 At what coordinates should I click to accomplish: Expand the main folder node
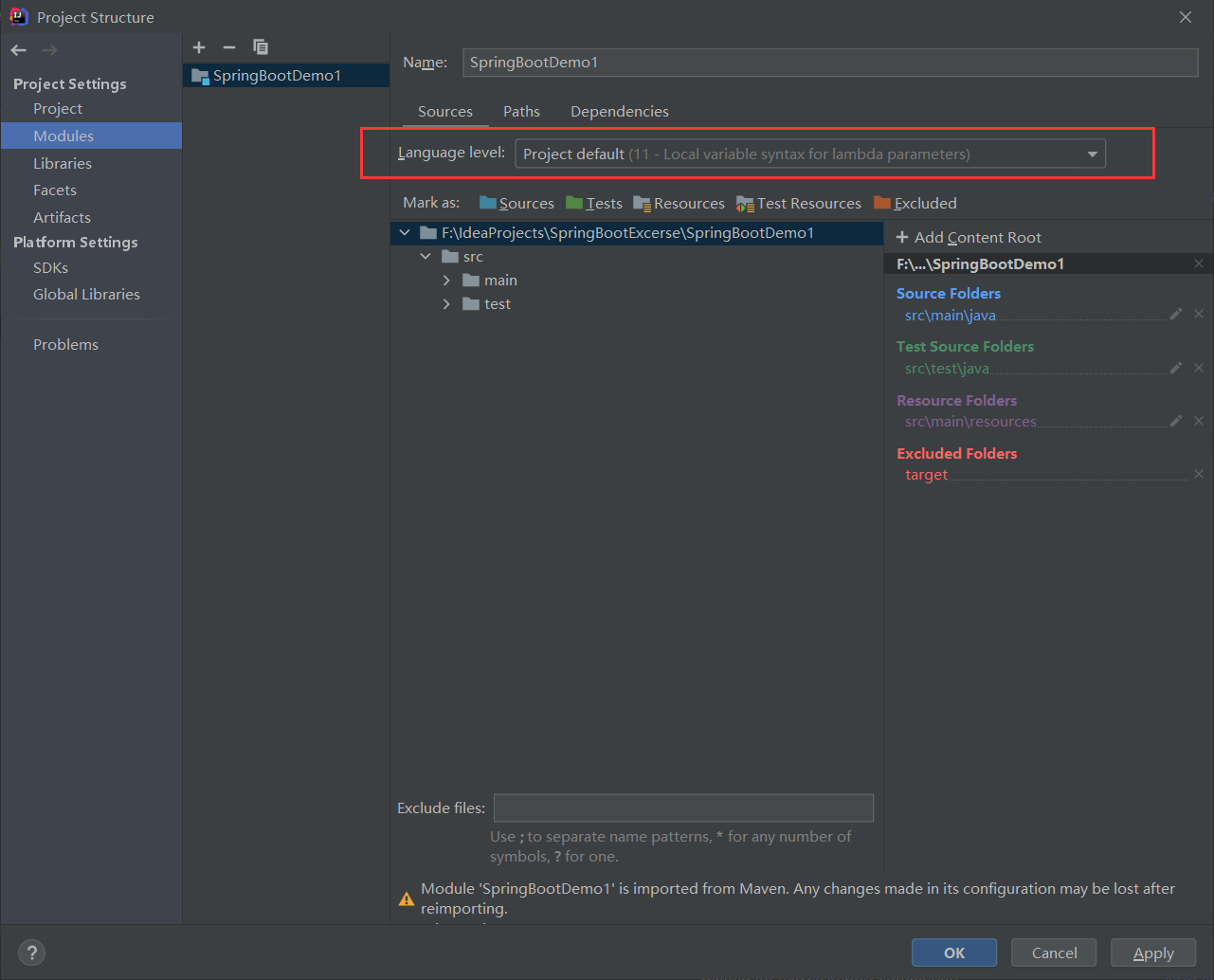click(446, 280)
